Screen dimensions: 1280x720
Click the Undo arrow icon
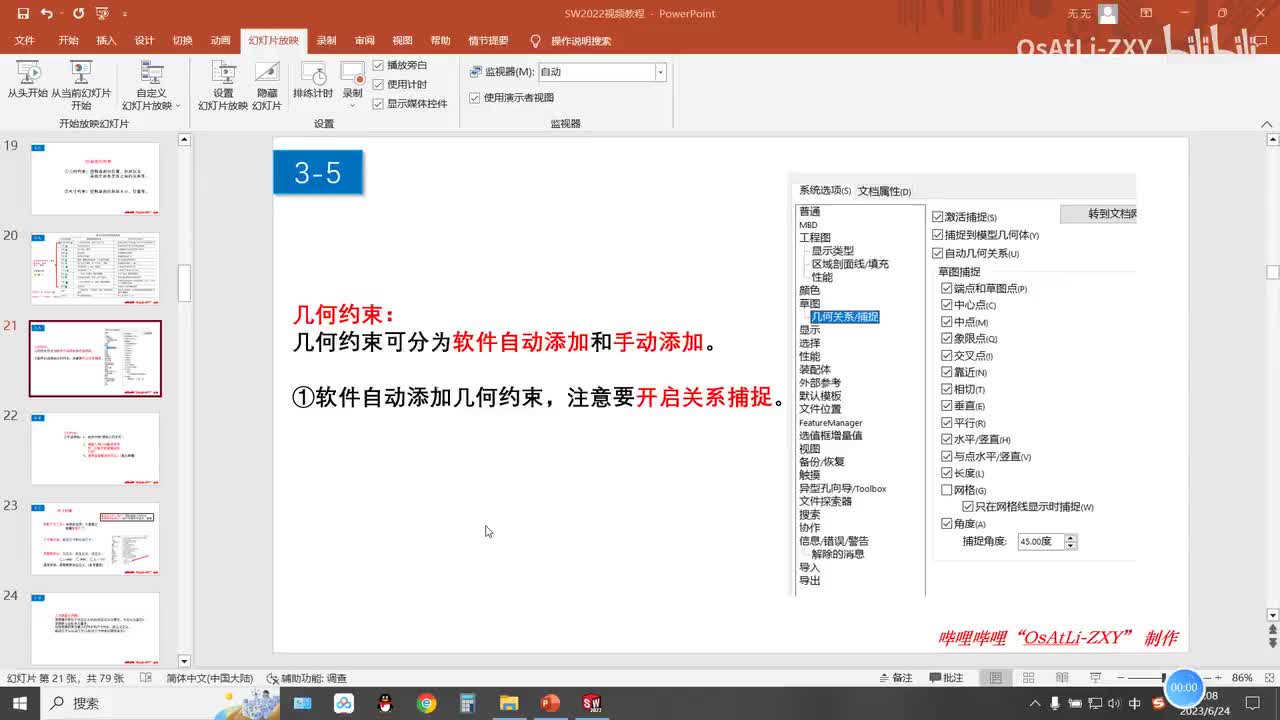pyautogui.click(x=47, y=14)
